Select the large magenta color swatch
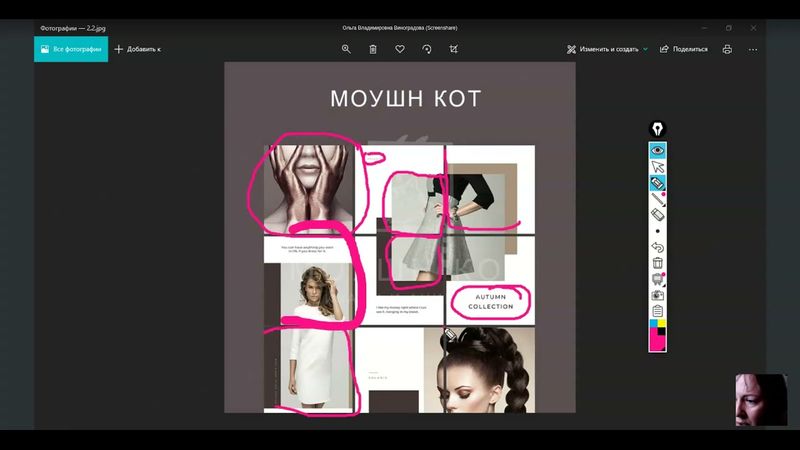 656,341
